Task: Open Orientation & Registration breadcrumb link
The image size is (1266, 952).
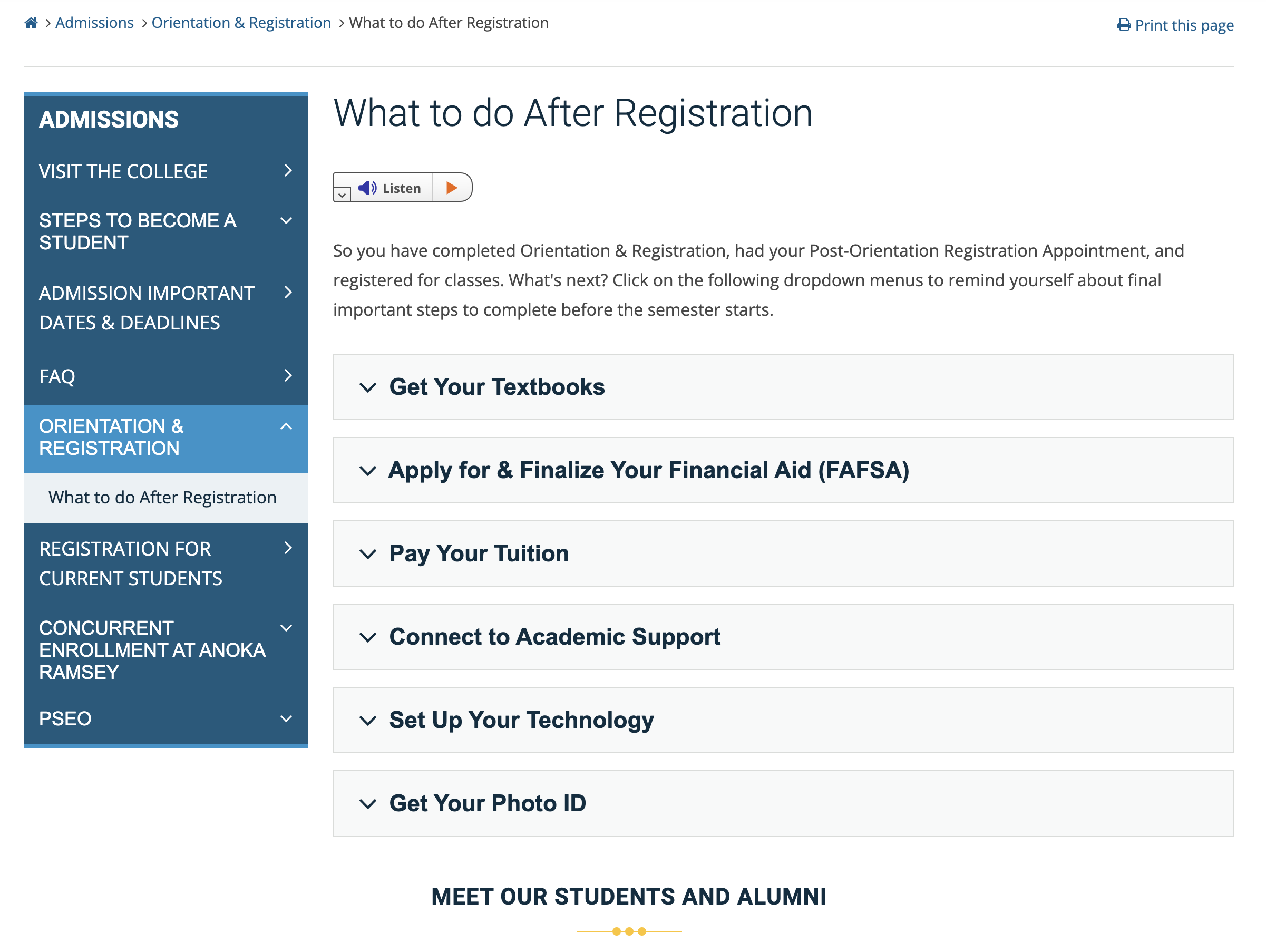Action: pyautogui.click(x=241, y=23)
